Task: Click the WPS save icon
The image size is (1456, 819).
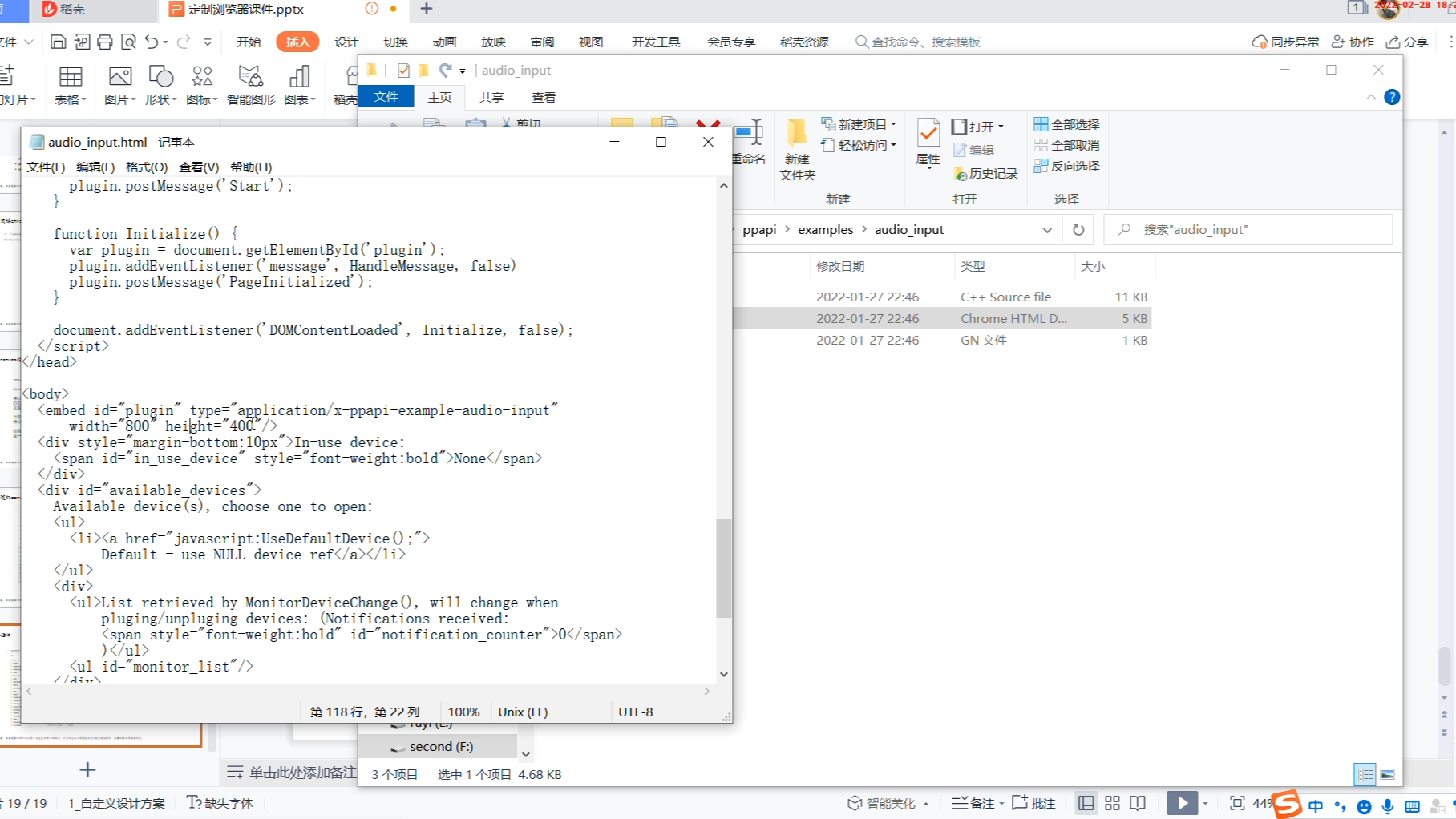Action: pyautogui.click(x=58, y=42)
